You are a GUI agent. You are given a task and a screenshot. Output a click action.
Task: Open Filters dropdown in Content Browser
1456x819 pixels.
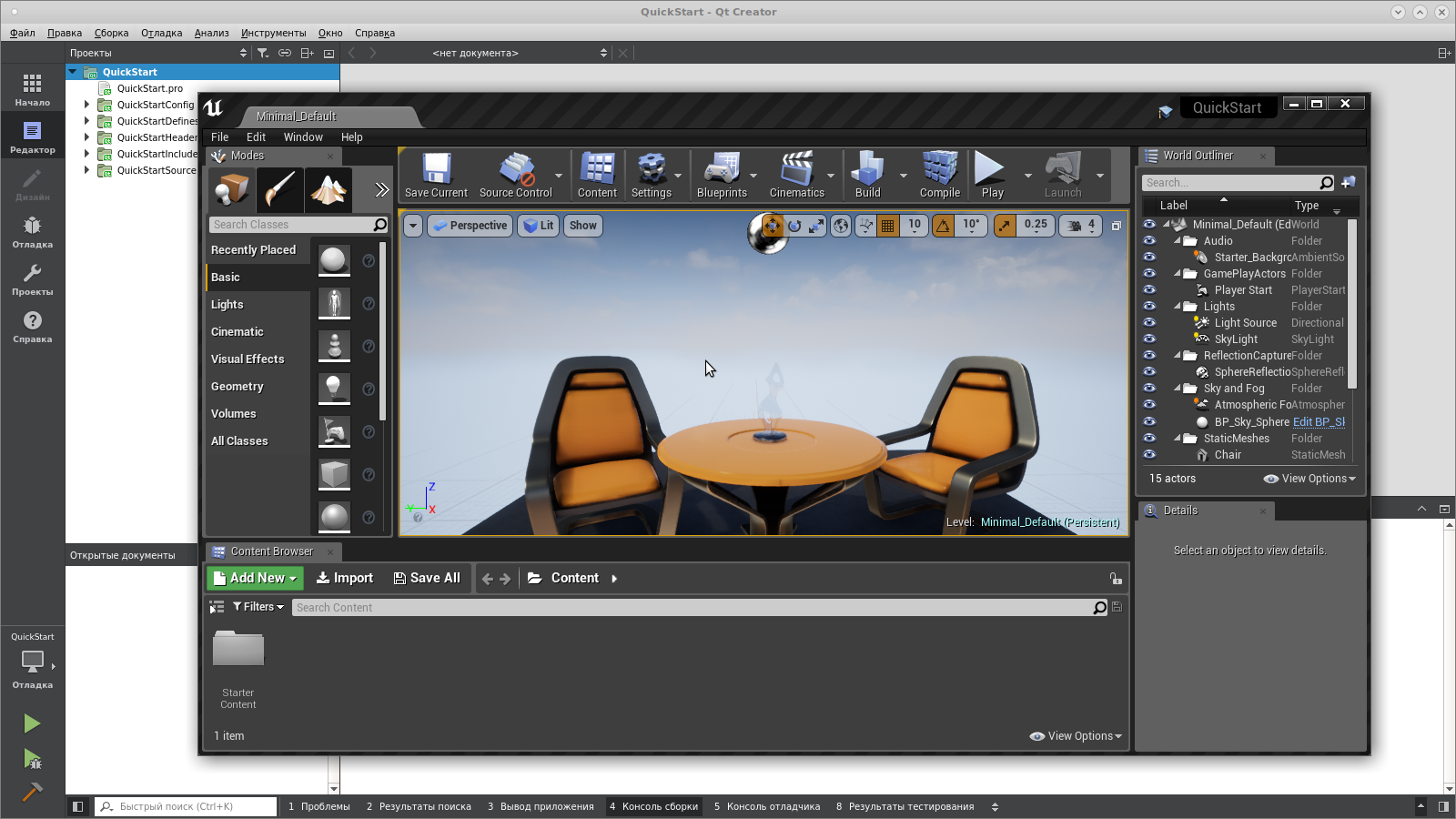258,607
